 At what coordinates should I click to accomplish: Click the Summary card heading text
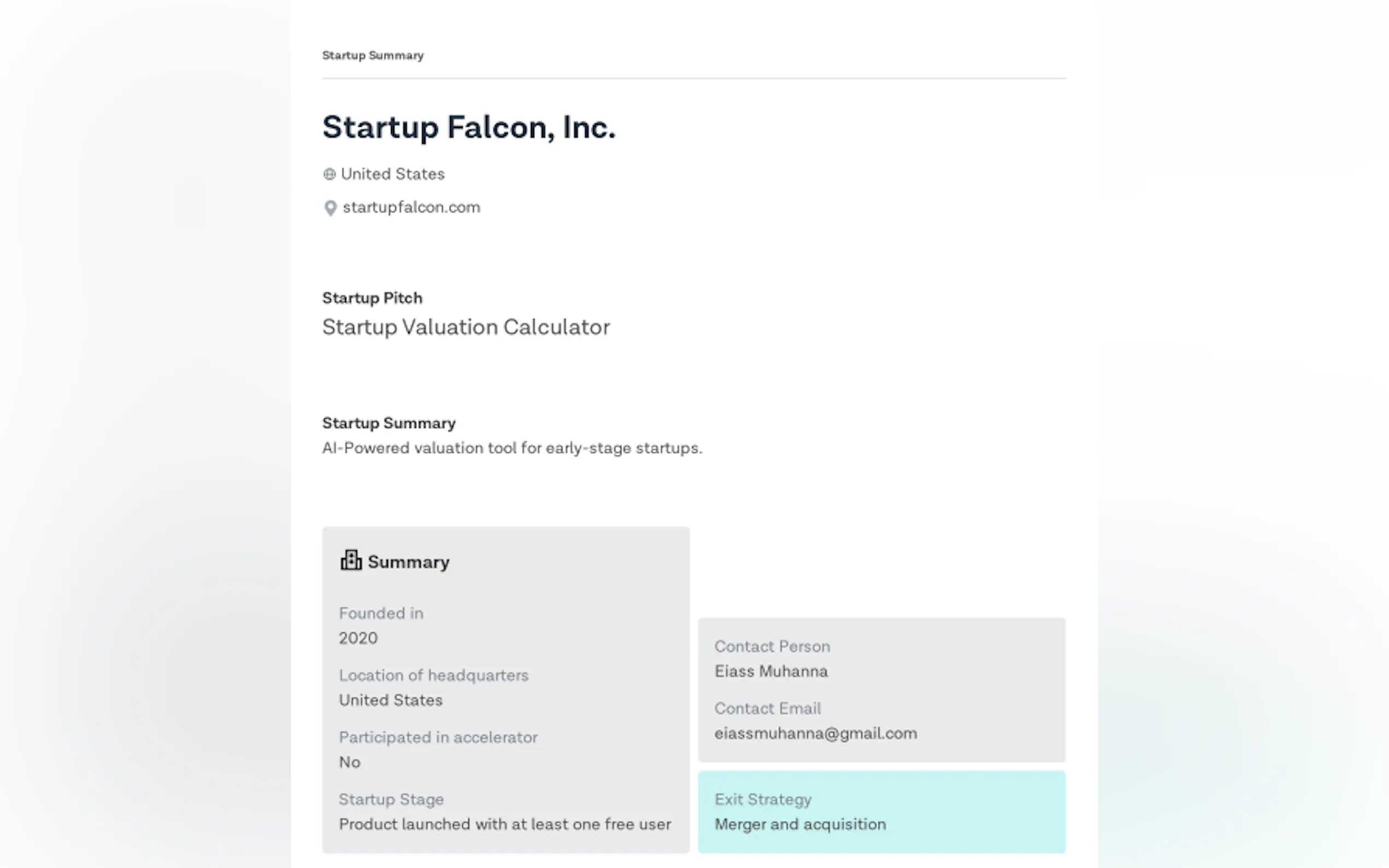click(408, 562)
